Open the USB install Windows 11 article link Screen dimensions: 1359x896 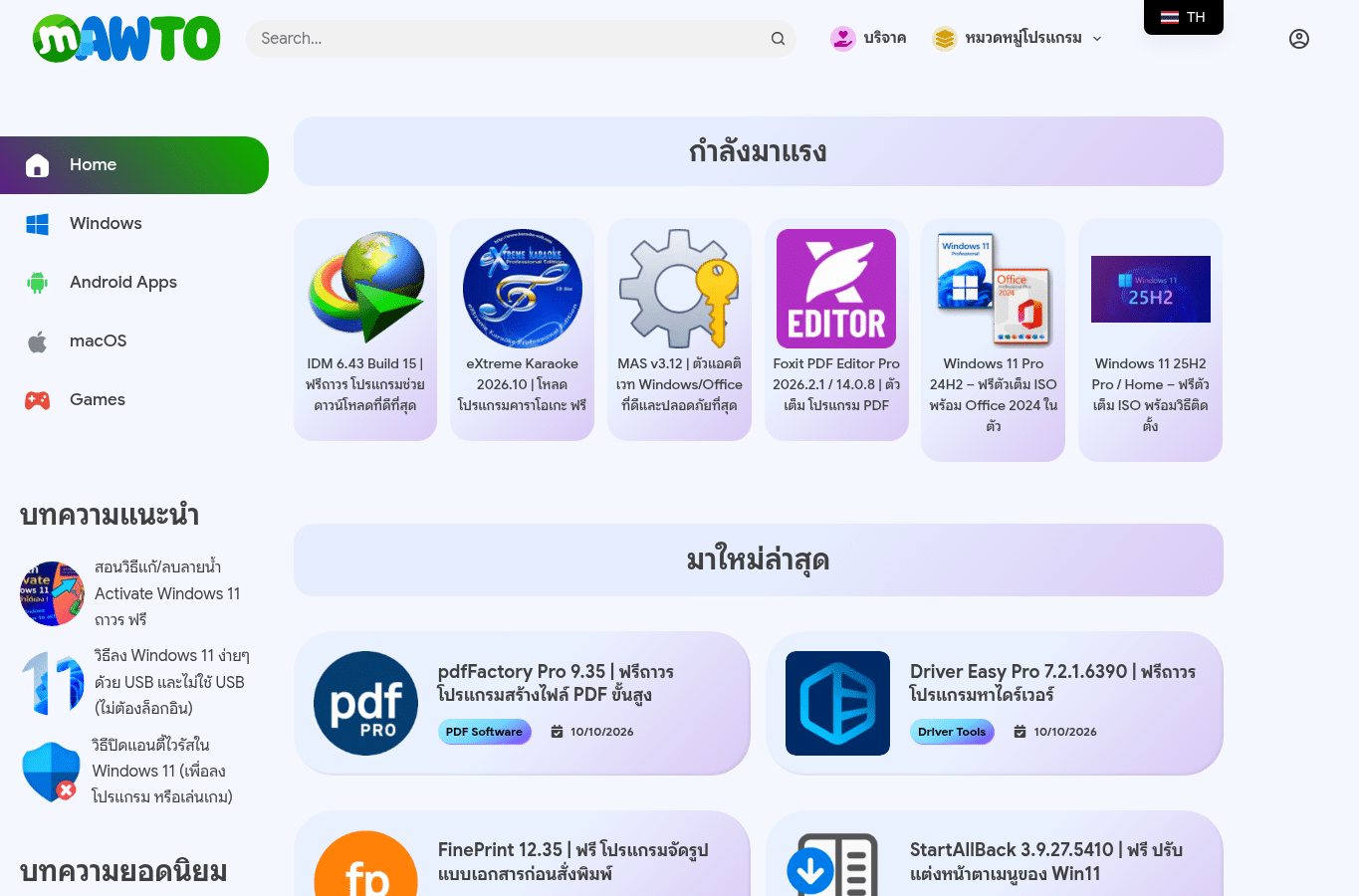(171, 682)
